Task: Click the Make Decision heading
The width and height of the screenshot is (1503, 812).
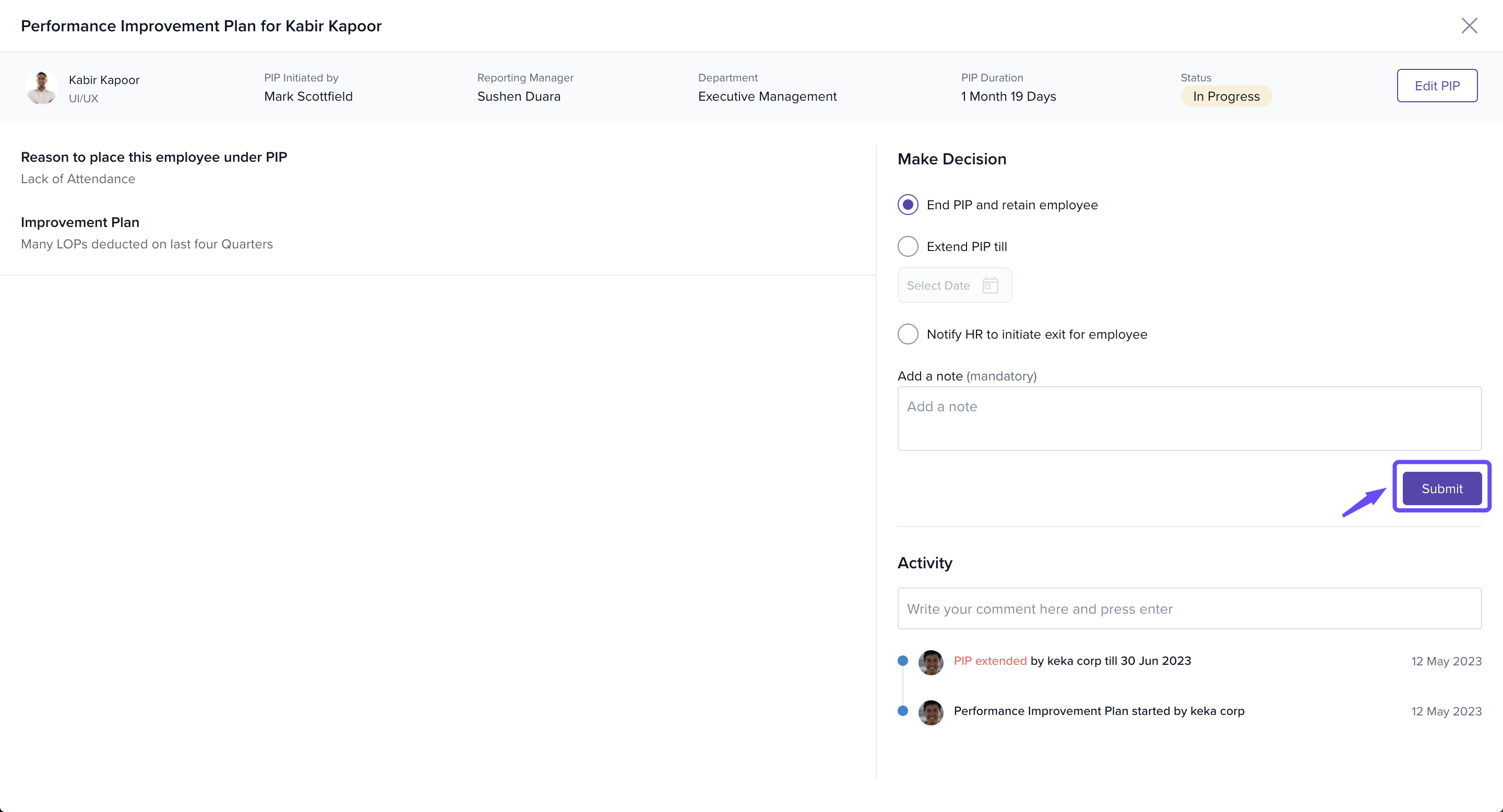Action: [951, 159]
